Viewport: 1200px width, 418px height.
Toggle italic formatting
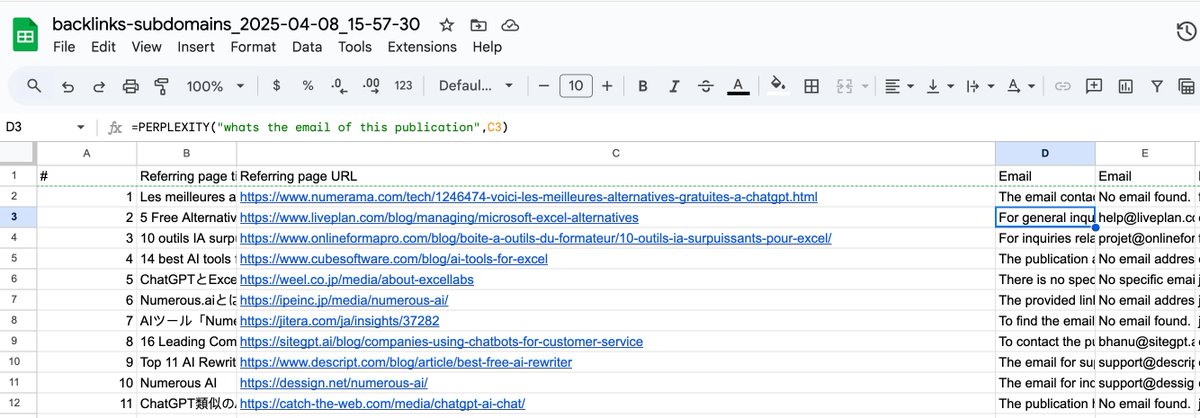(674, 86)
